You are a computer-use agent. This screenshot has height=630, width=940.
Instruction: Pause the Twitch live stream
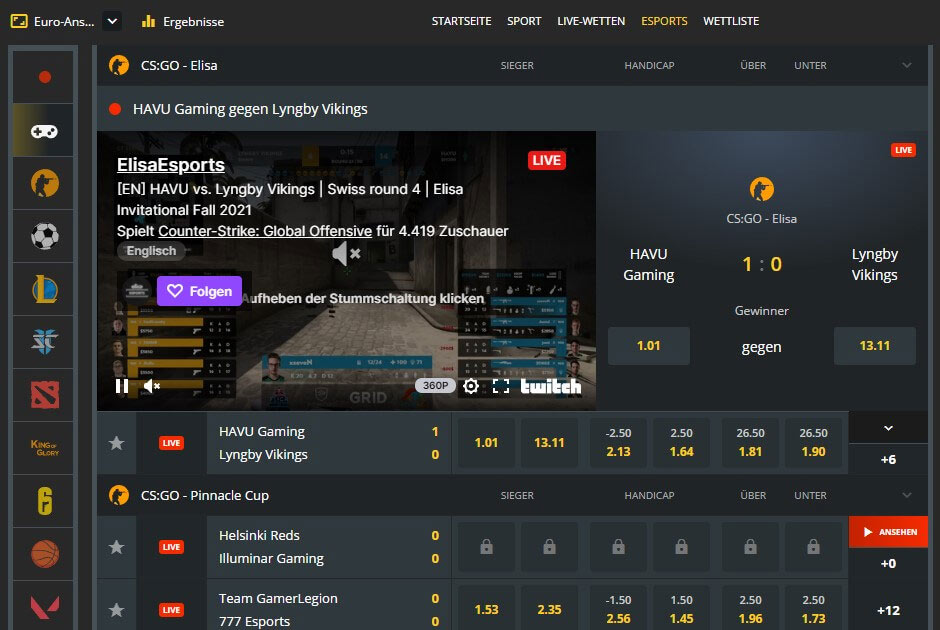click(122, 386)
